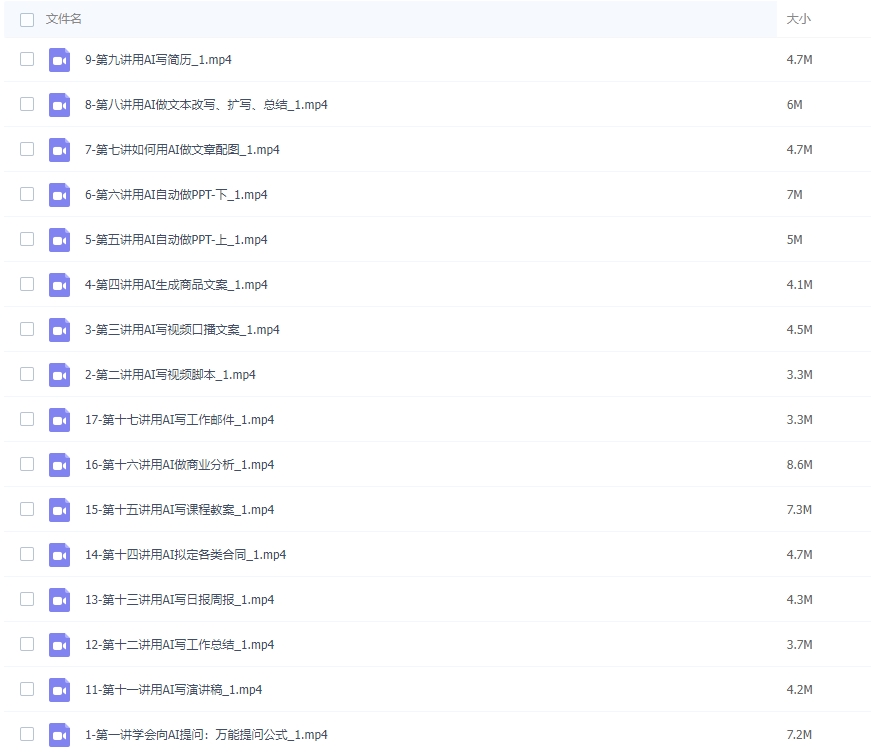Select the video icon for 7-第七讲如何用AI做文章配图_1.mp4

point(59,149)
